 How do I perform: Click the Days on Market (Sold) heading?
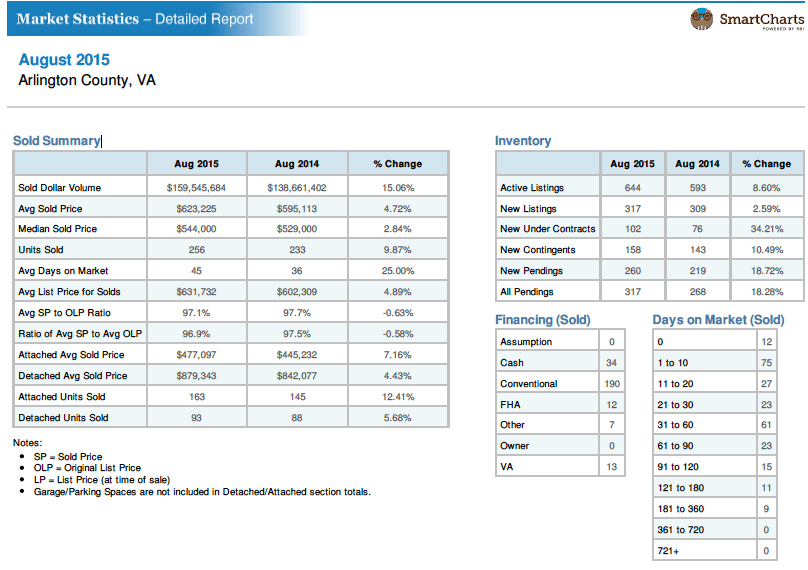pyautogui.click(x=718, y=320)
